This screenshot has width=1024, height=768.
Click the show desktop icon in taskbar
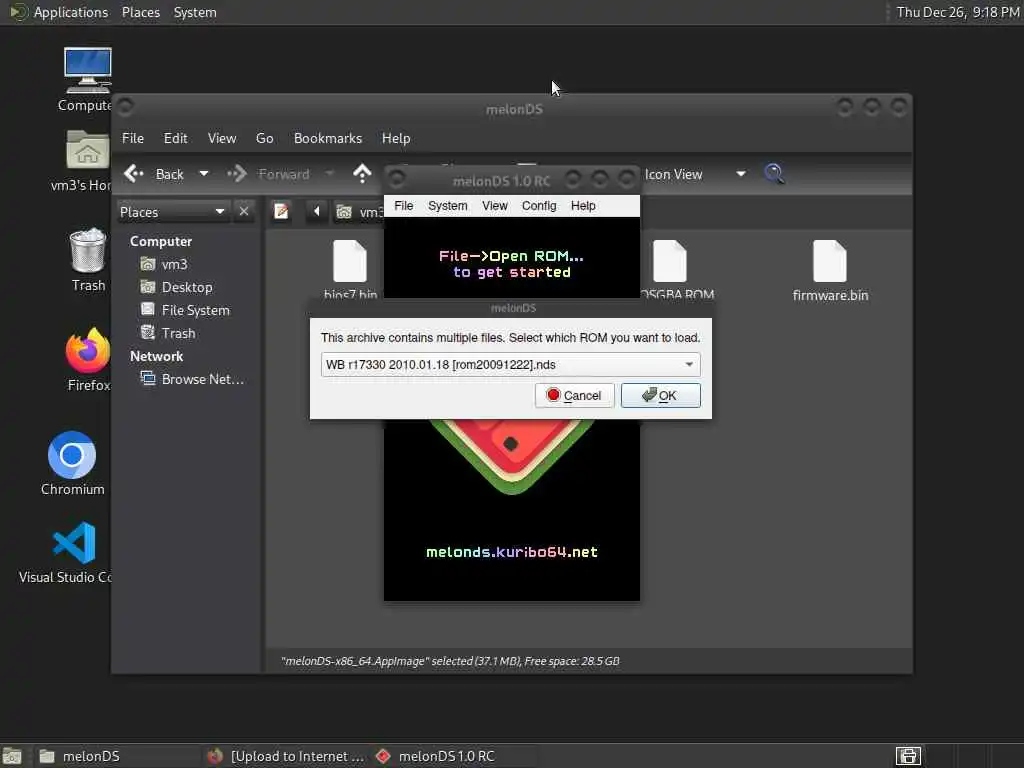(12, 756)
